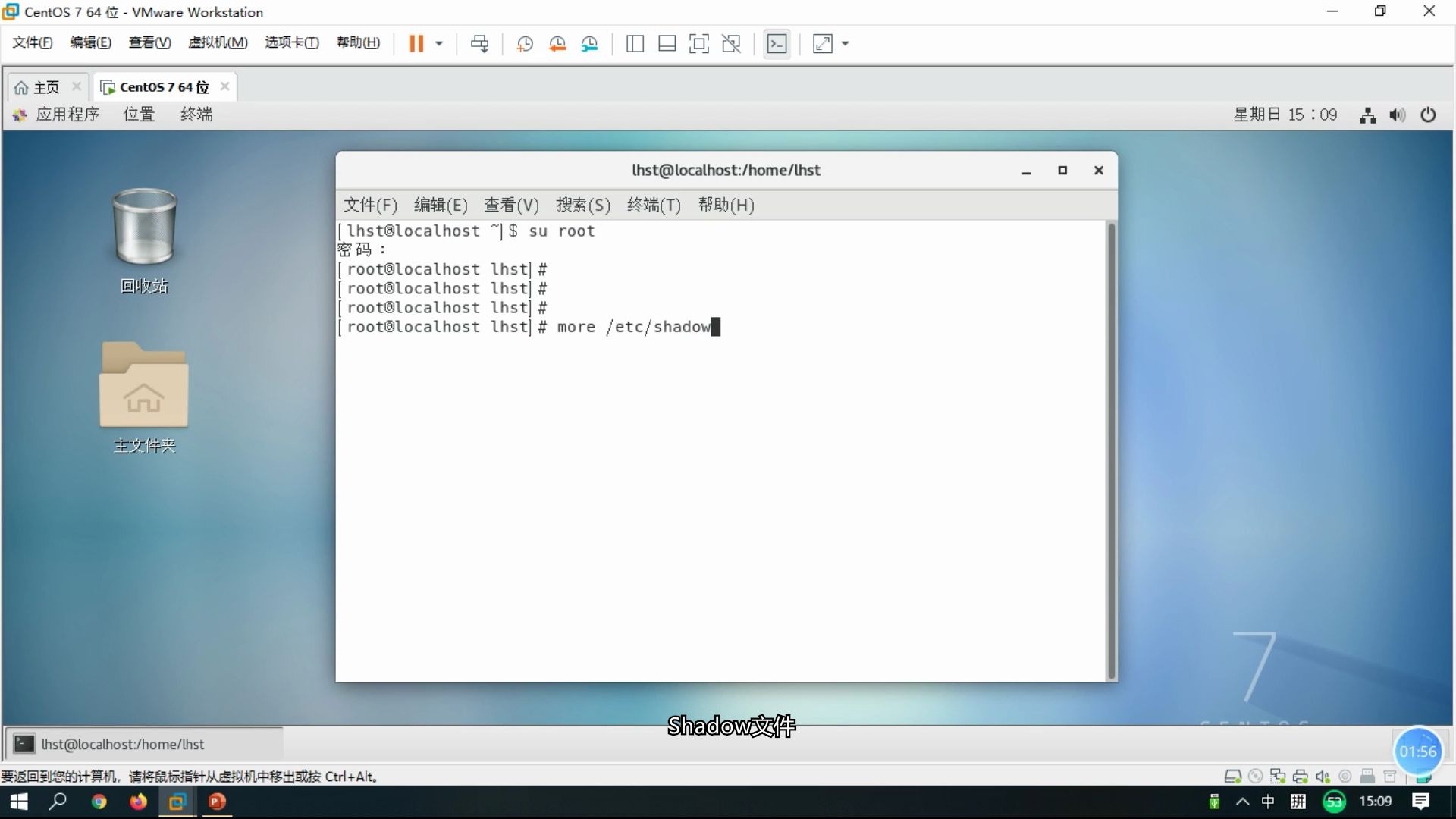Enter full screen mode icon
This screenshot has height=819, width=1456.
coord(699,43)
